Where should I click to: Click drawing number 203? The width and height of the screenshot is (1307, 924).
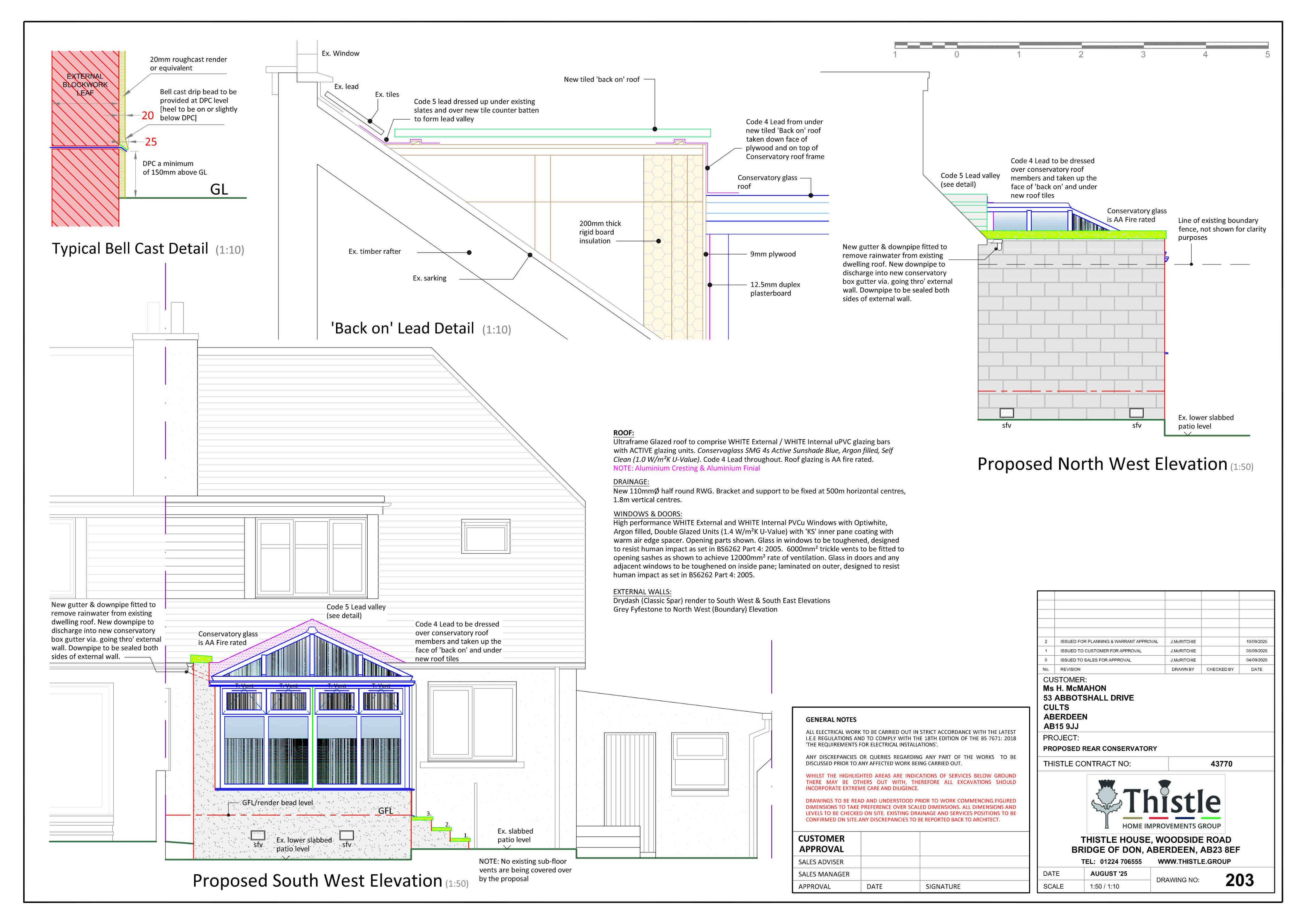coord(1239,880)
